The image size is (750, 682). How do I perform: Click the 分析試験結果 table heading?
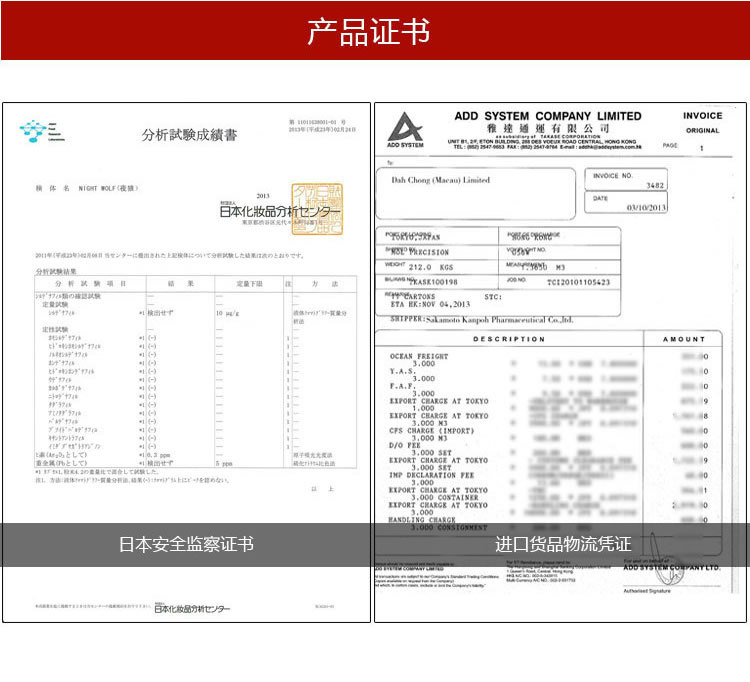pyautogui.click(x=56, y=272)
